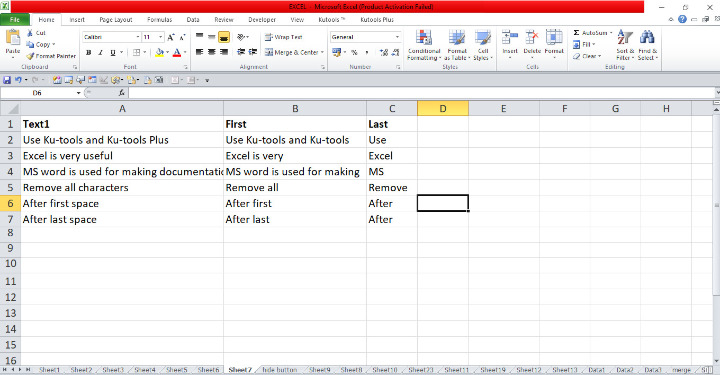The height and width of the screenshot is (375, 720).
Task: Click the Fill button
Action: pyautogui.click(x=584, y=45)
